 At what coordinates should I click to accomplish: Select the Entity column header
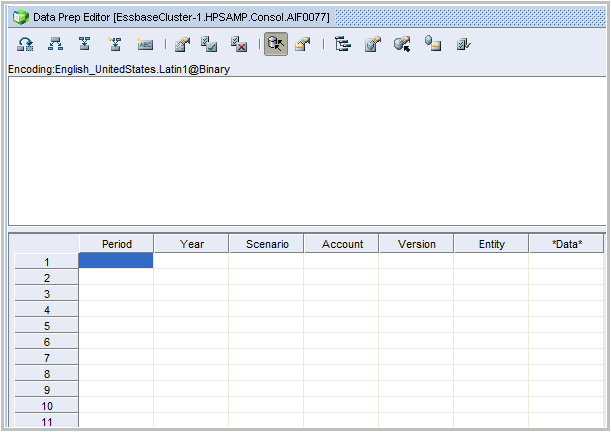coord(491,244)
